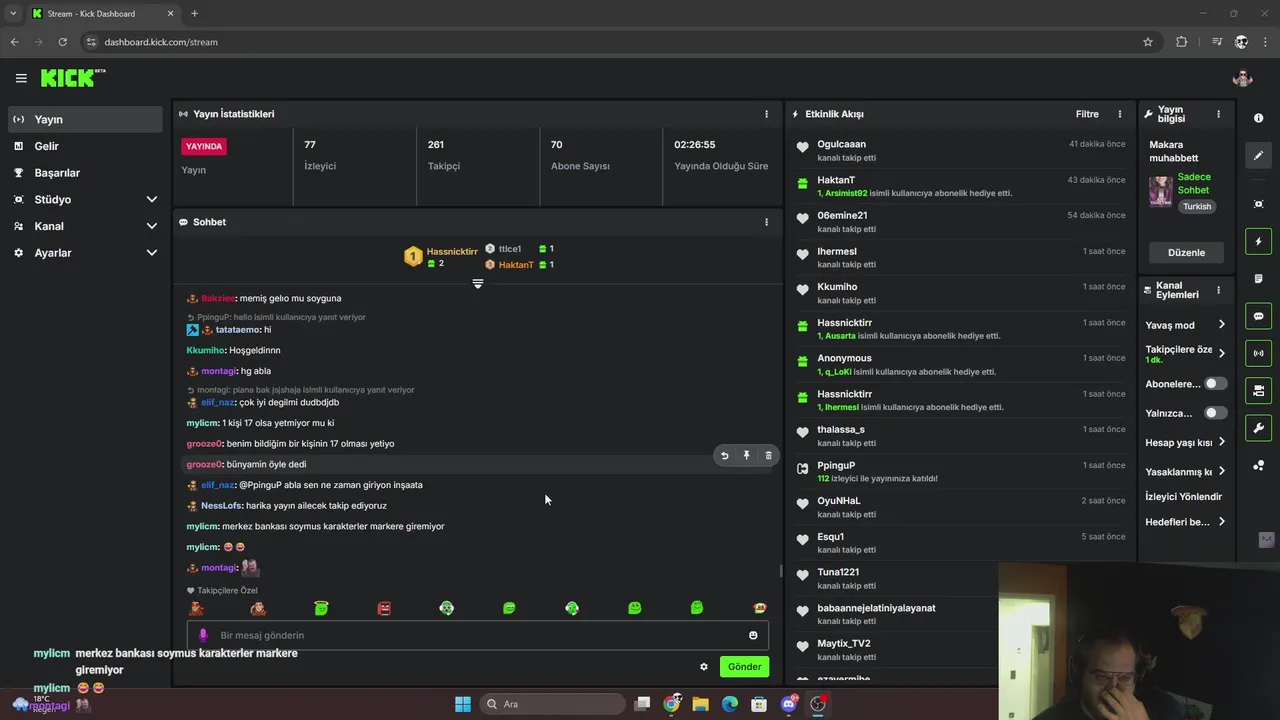Click the video camera icon in right rail
This screenshot has height=720, width=1280.
pyautogui.click(x=1258, y=391)
